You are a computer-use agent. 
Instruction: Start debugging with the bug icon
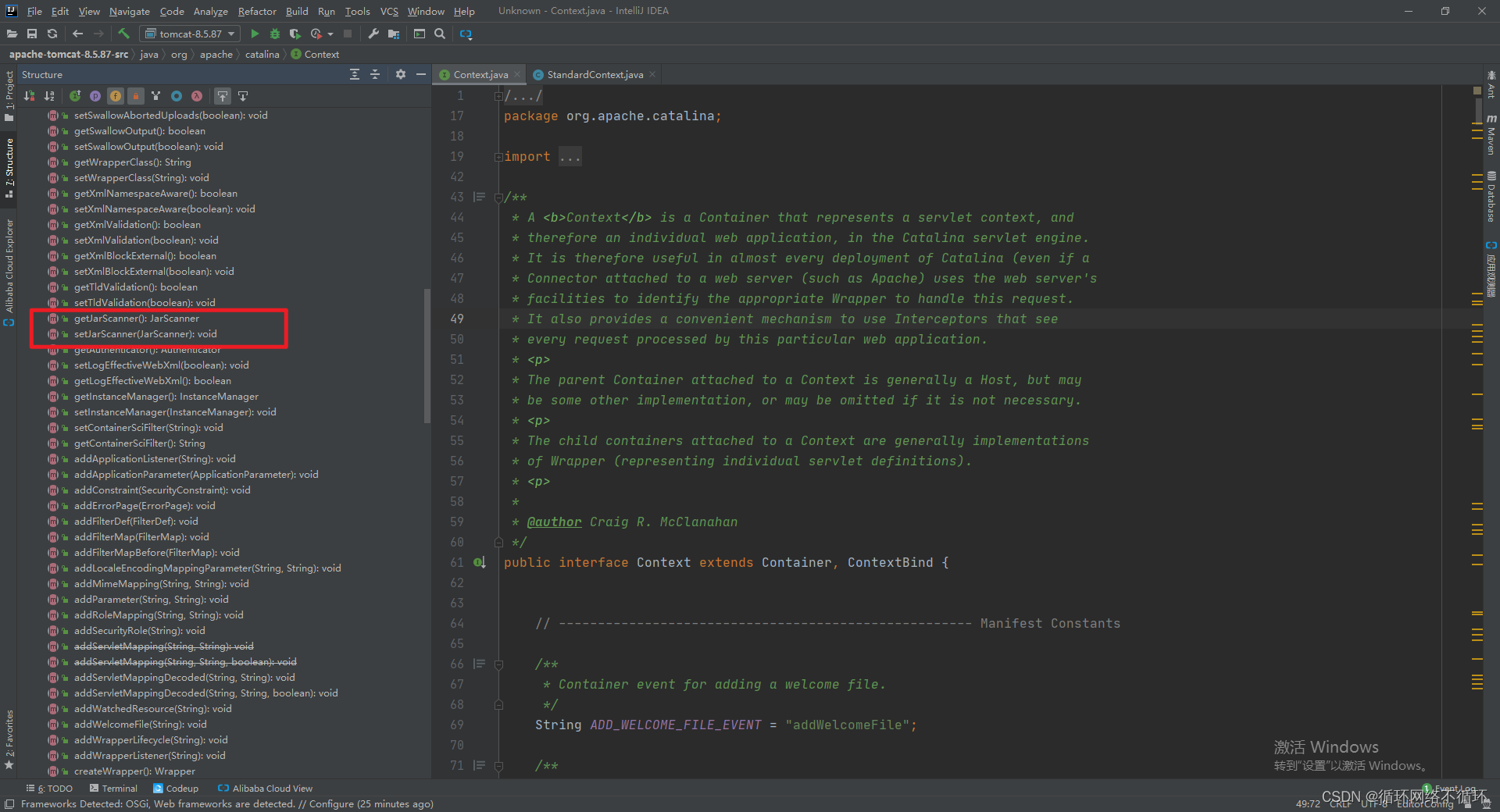coord(274,34)
